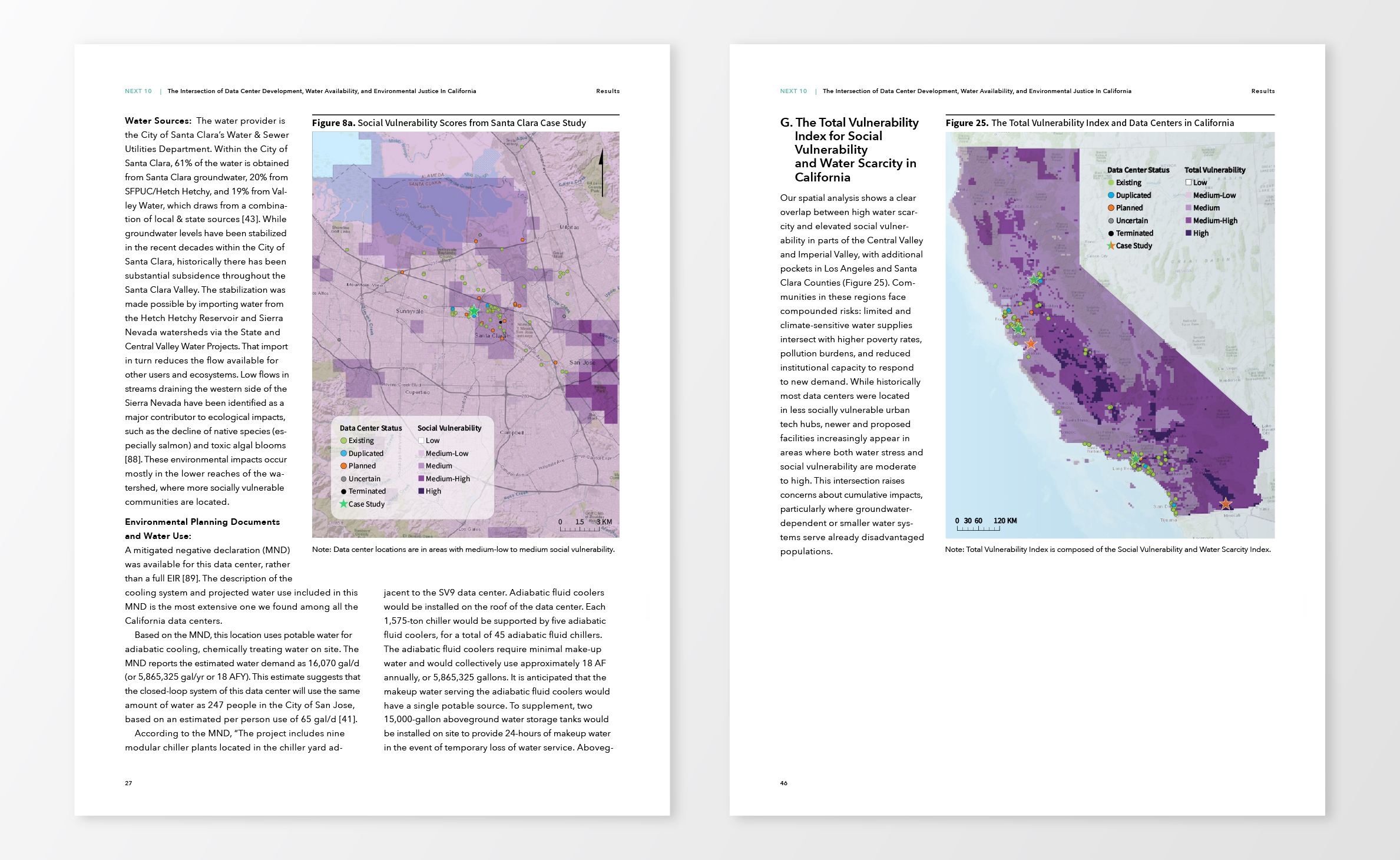
Task: Open citation [88] about toxic algal blooms
Action: (x=133, y=459)
